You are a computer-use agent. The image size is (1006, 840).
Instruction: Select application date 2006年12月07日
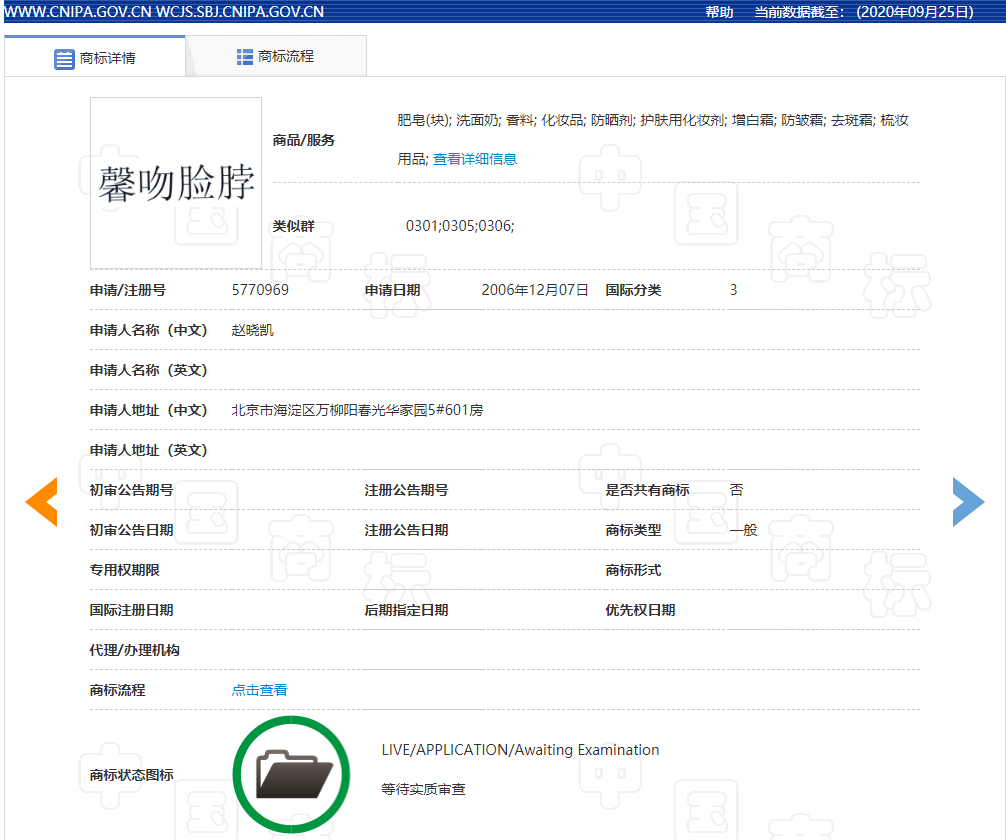point(534,290)
